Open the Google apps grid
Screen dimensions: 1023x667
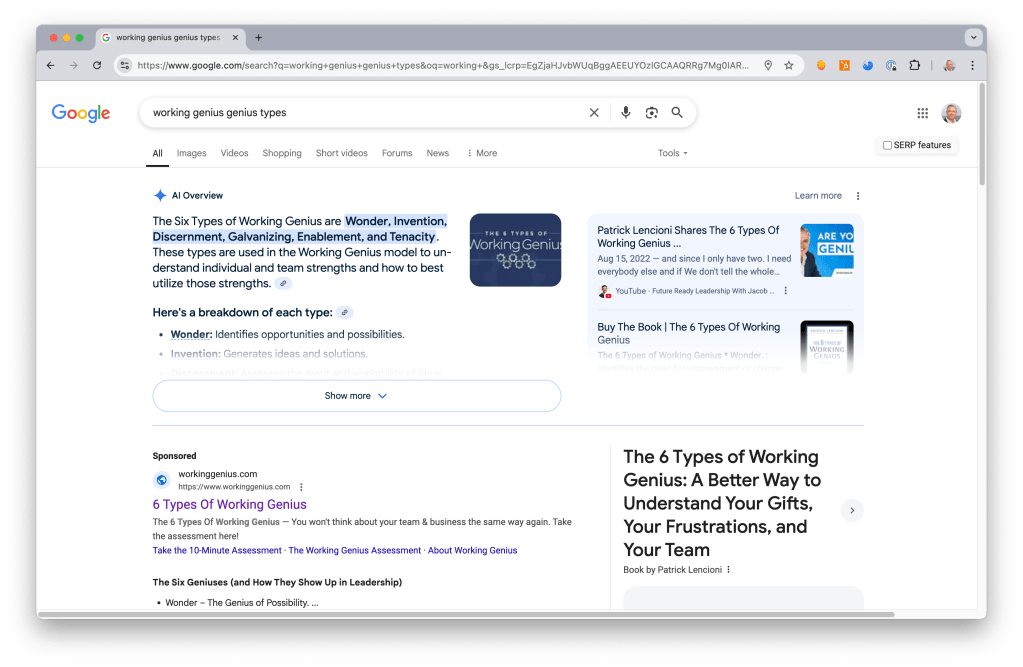pos(922,113)
